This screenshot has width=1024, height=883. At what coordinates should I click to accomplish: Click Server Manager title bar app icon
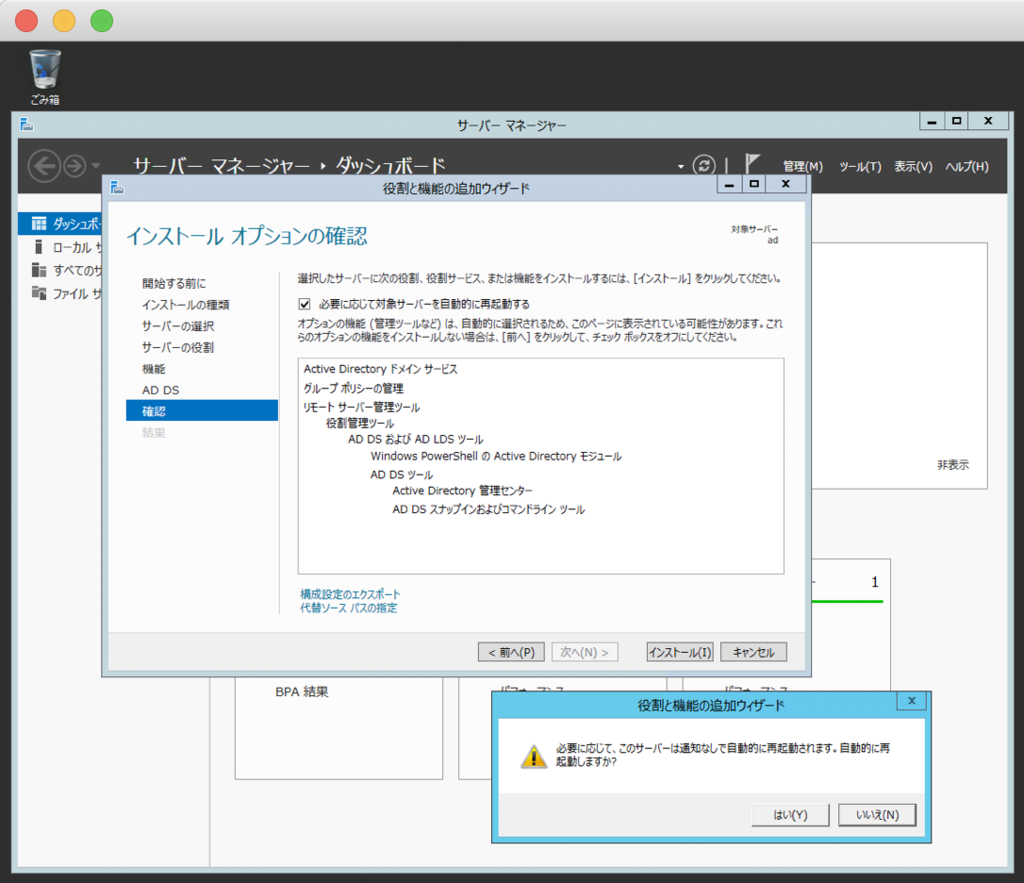point(27,123)
